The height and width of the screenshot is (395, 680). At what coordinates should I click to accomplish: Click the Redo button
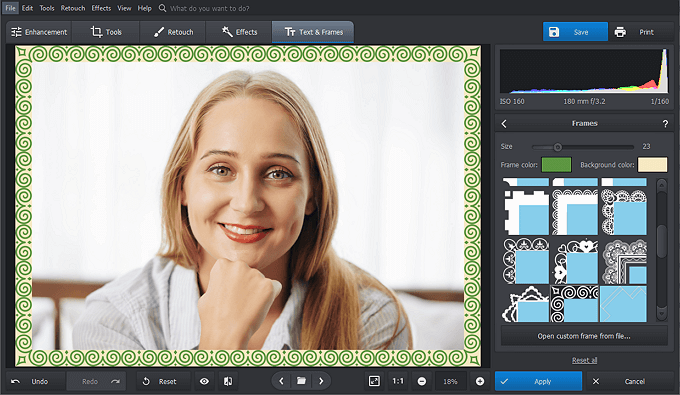click(96, 382)
